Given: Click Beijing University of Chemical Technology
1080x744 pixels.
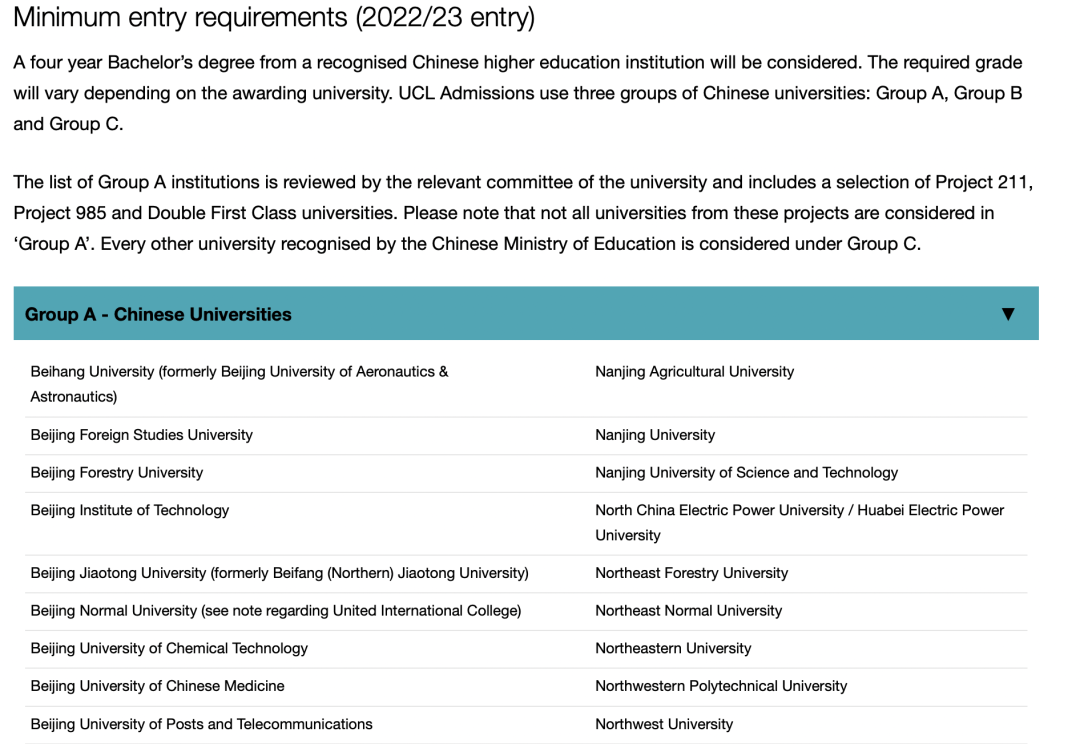Looking at the screenshot, I should [167, 649].
